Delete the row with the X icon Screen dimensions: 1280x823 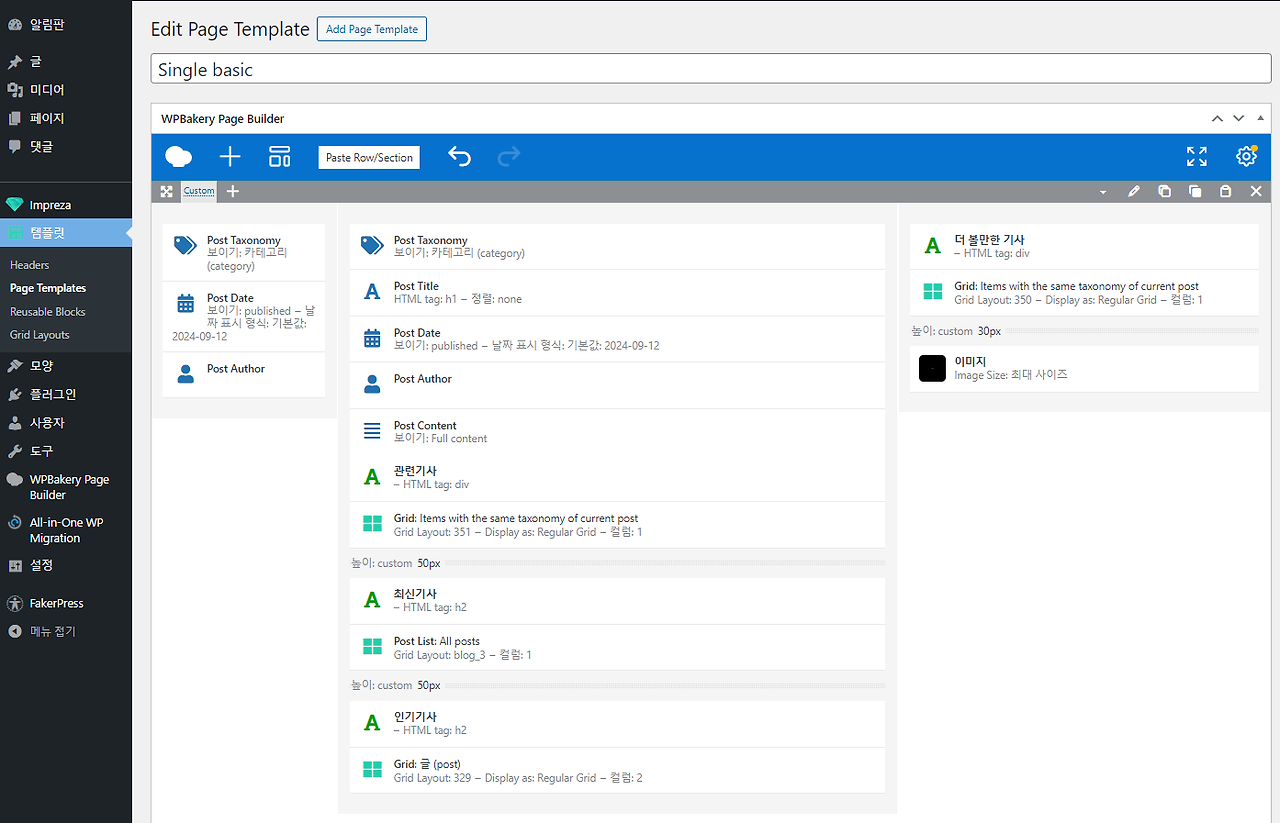coord(1256,191)
